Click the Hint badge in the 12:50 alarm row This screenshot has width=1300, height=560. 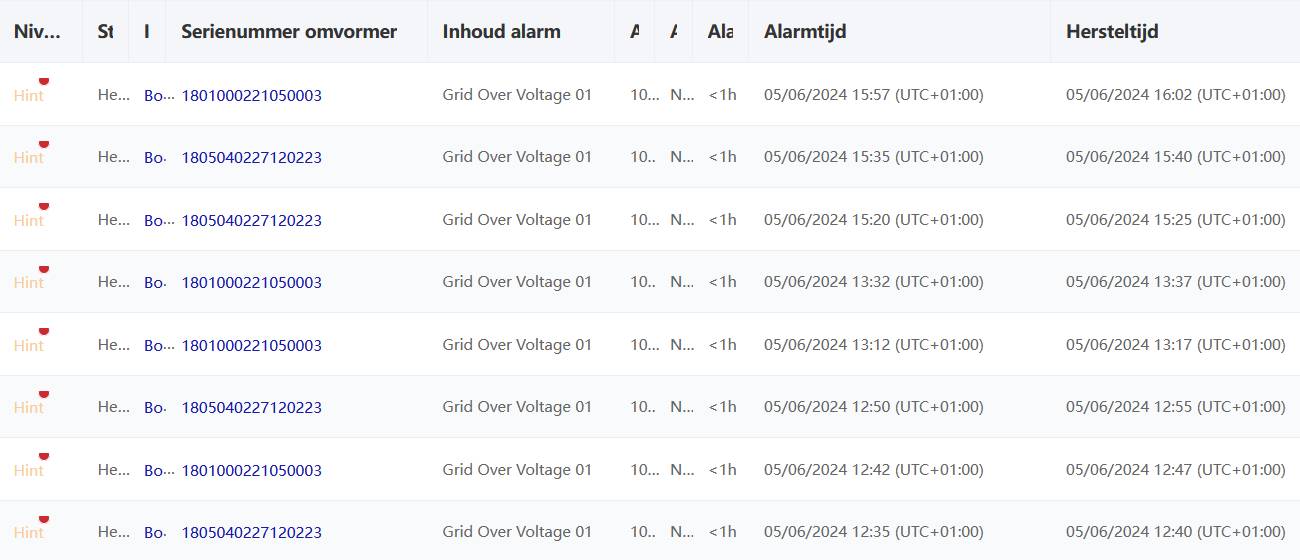click(x=30, y=407)
